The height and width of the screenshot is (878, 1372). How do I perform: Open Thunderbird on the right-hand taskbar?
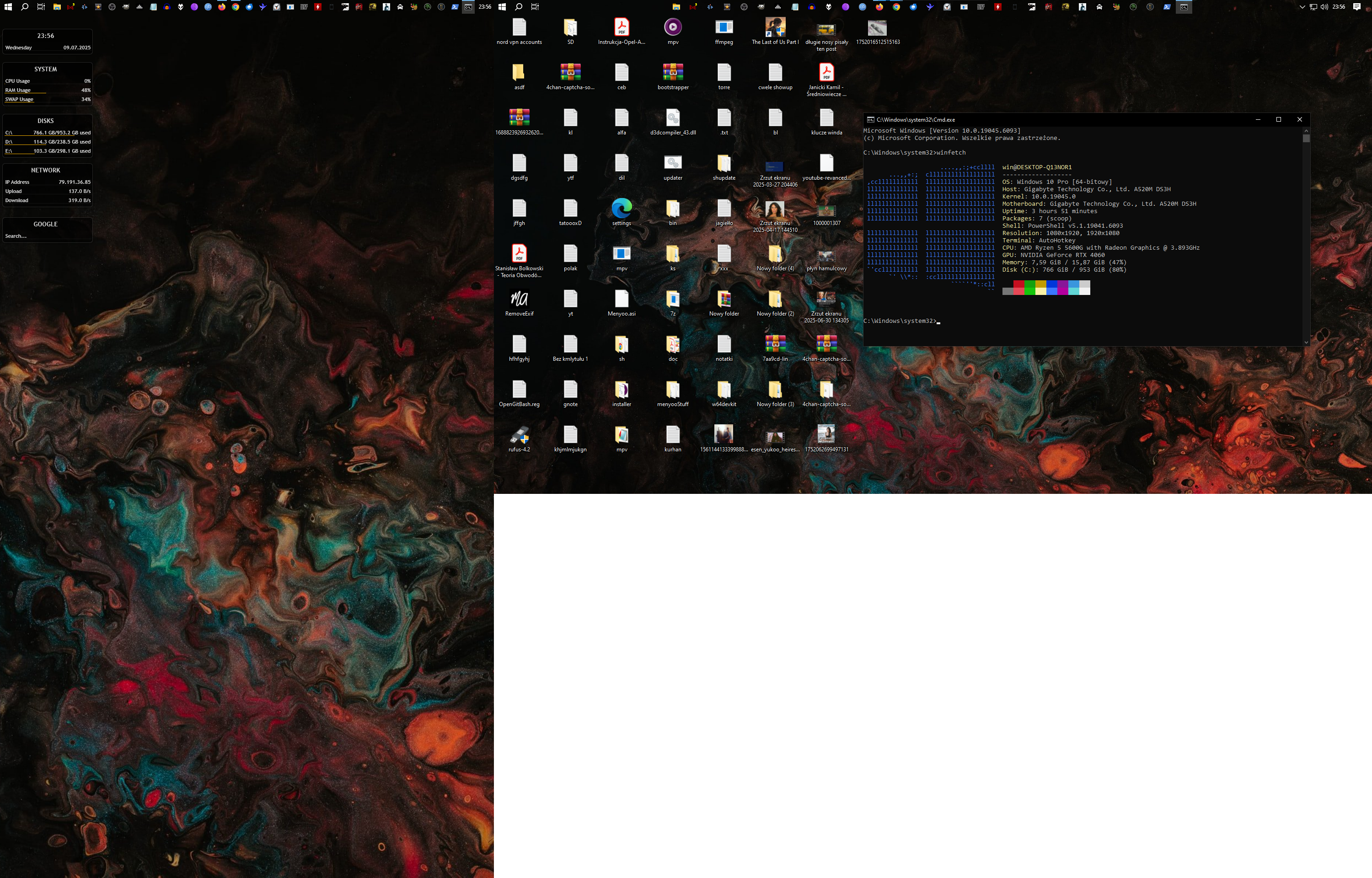coord(913,7)
